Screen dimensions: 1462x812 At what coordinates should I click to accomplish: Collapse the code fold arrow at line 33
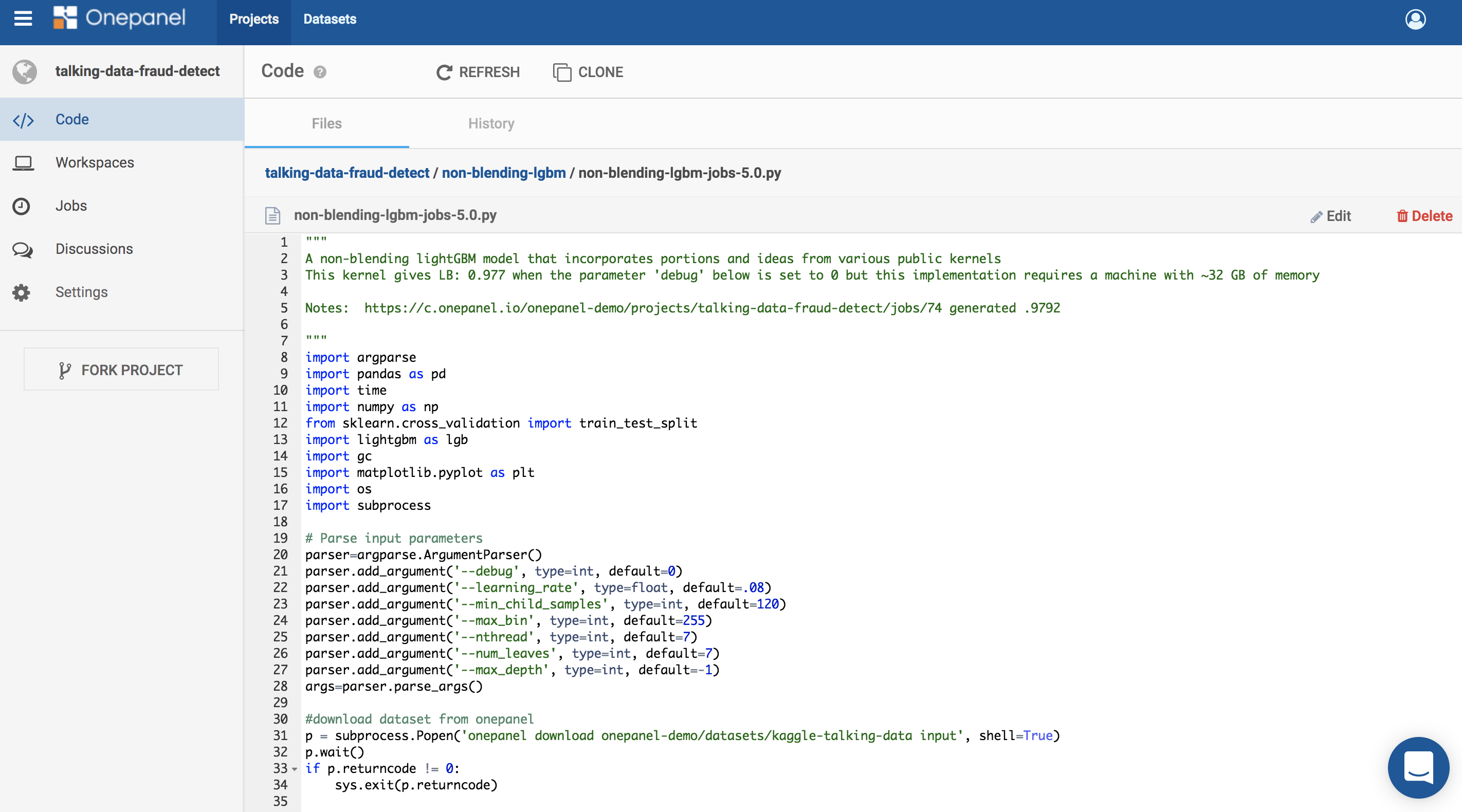tap(295, 769)
